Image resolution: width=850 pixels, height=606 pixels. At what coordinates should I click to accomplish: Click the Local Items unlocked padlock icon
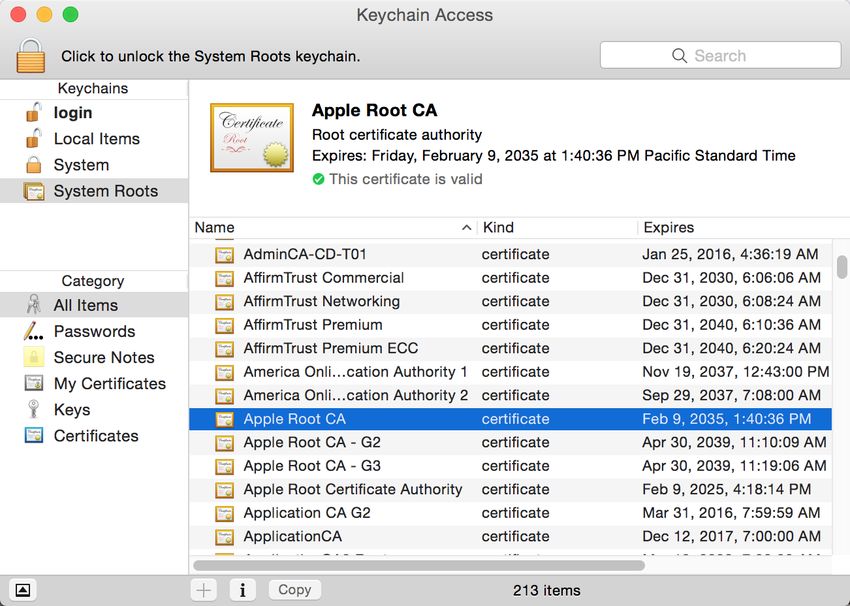pos(34,138)
